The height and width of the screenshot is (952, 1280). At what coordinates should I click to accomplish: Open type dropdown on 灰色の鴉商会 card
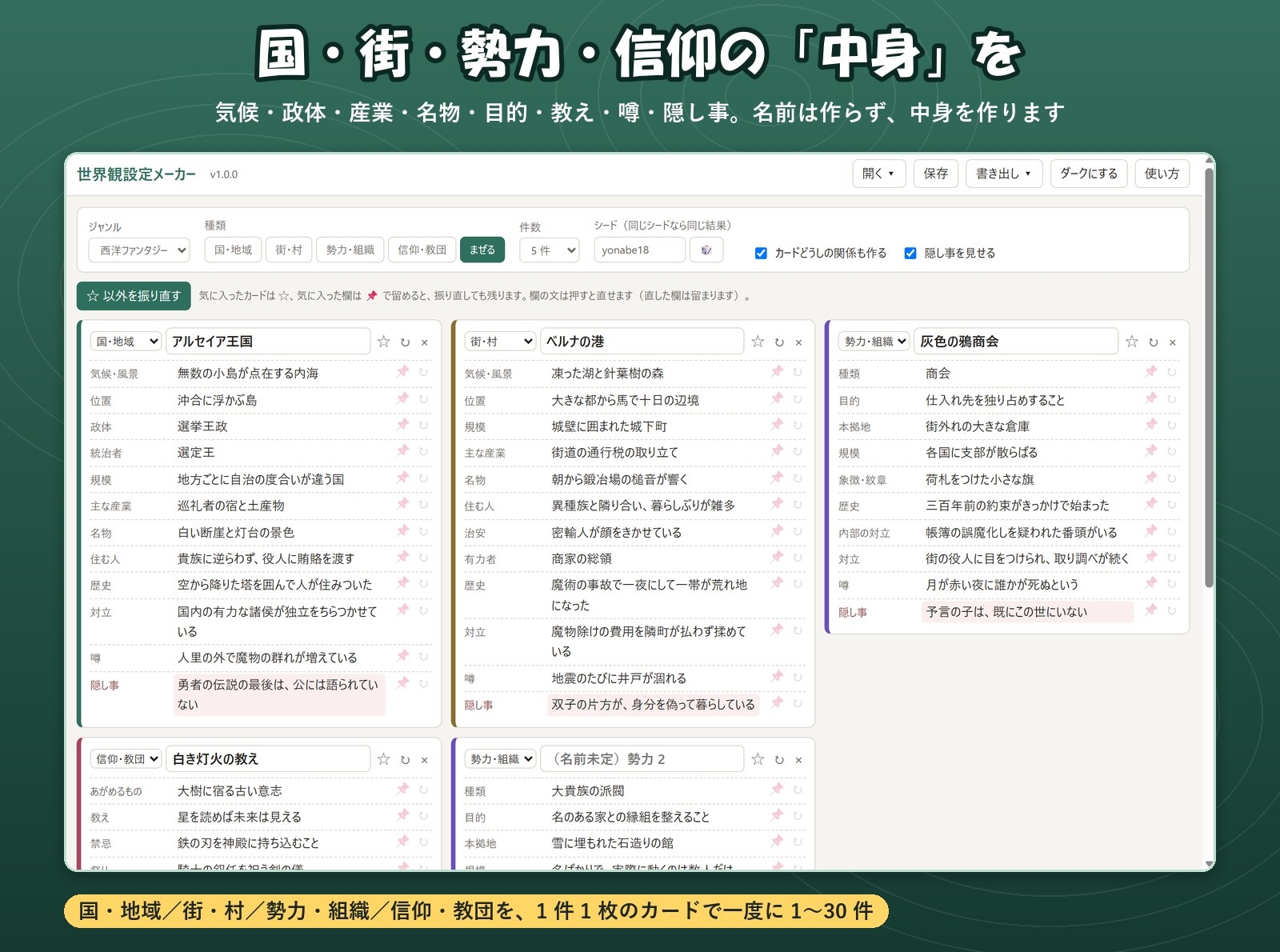[x=874, y=342]
